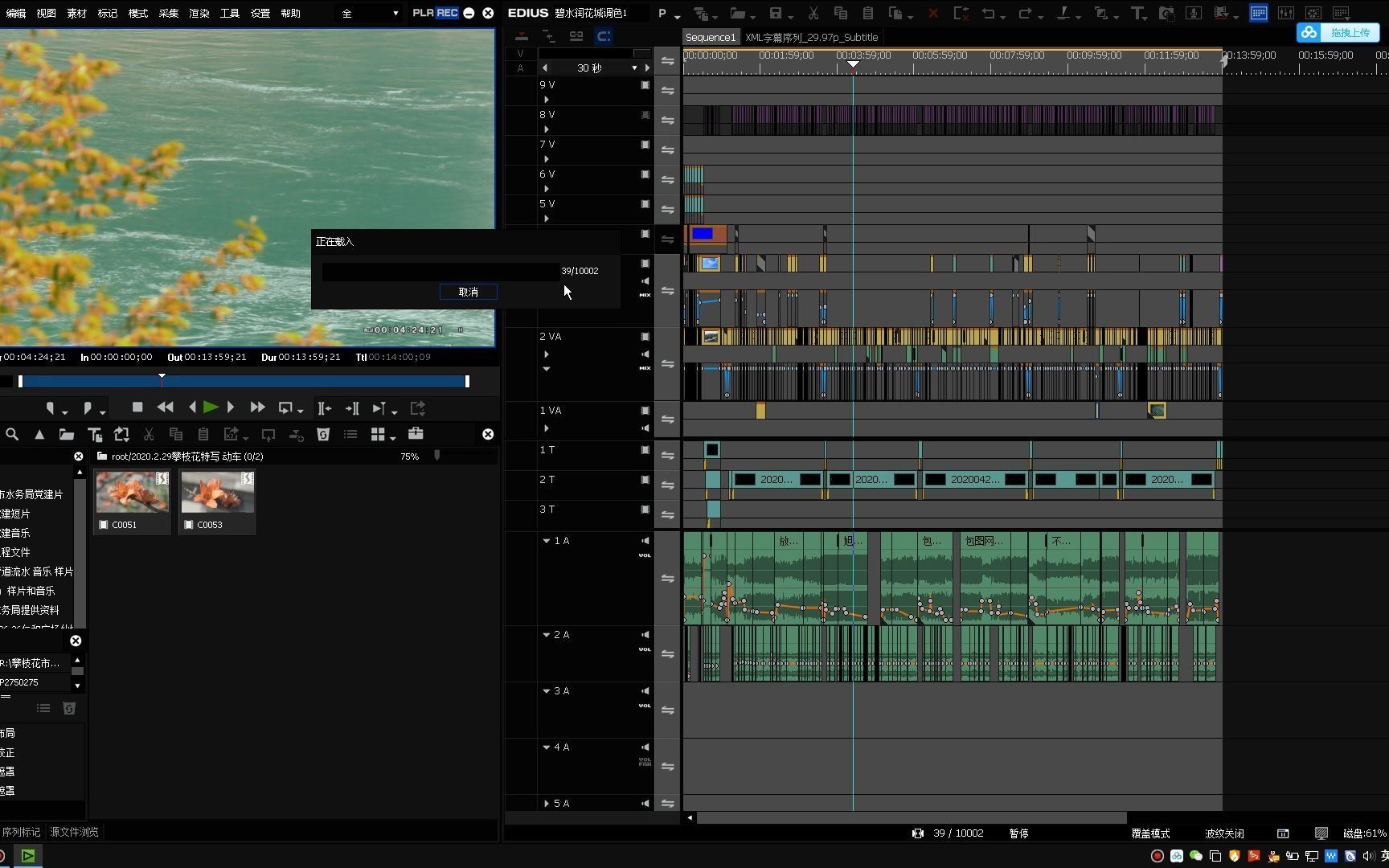Click the Stop playback button

[x=137, y=407]
